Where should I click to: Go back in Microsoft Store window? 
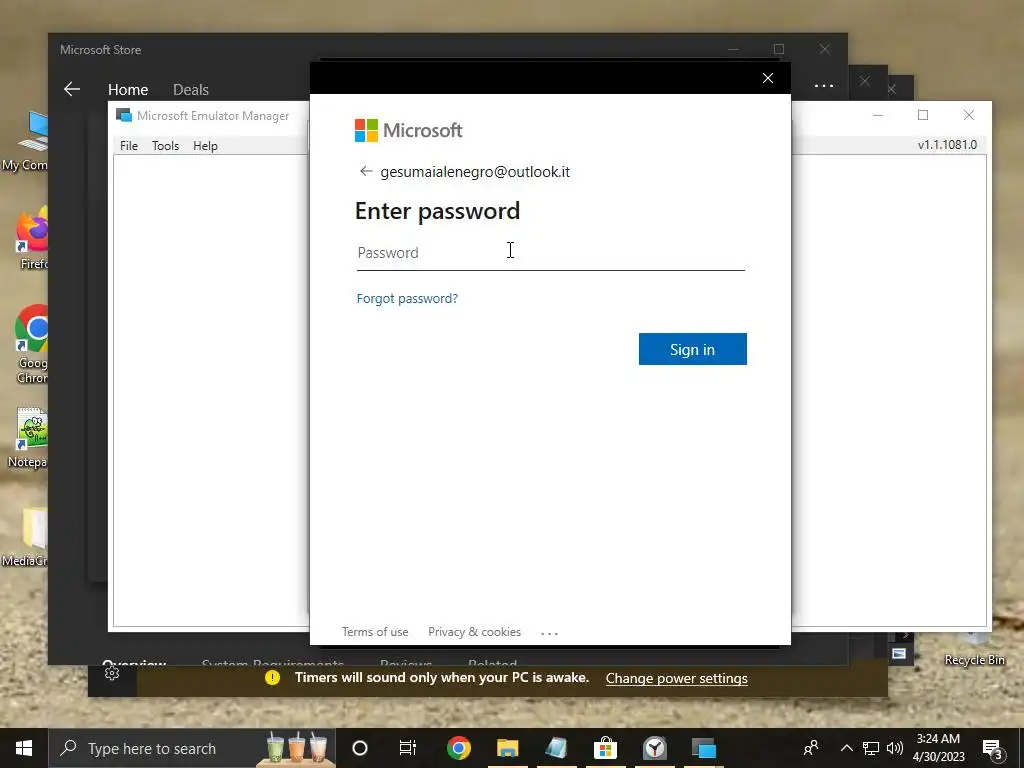click(72, 89)
